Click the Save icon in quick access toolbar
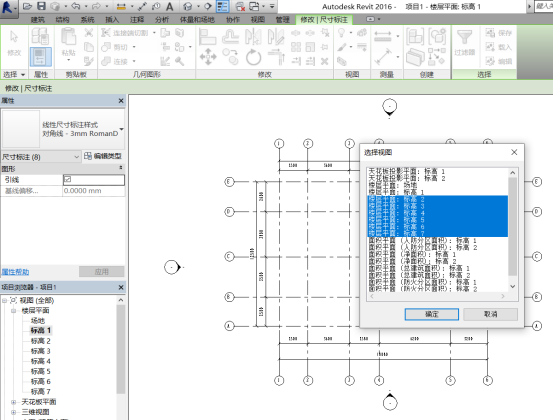Viewport: 554px width, 420px height. tap(42, 6)
